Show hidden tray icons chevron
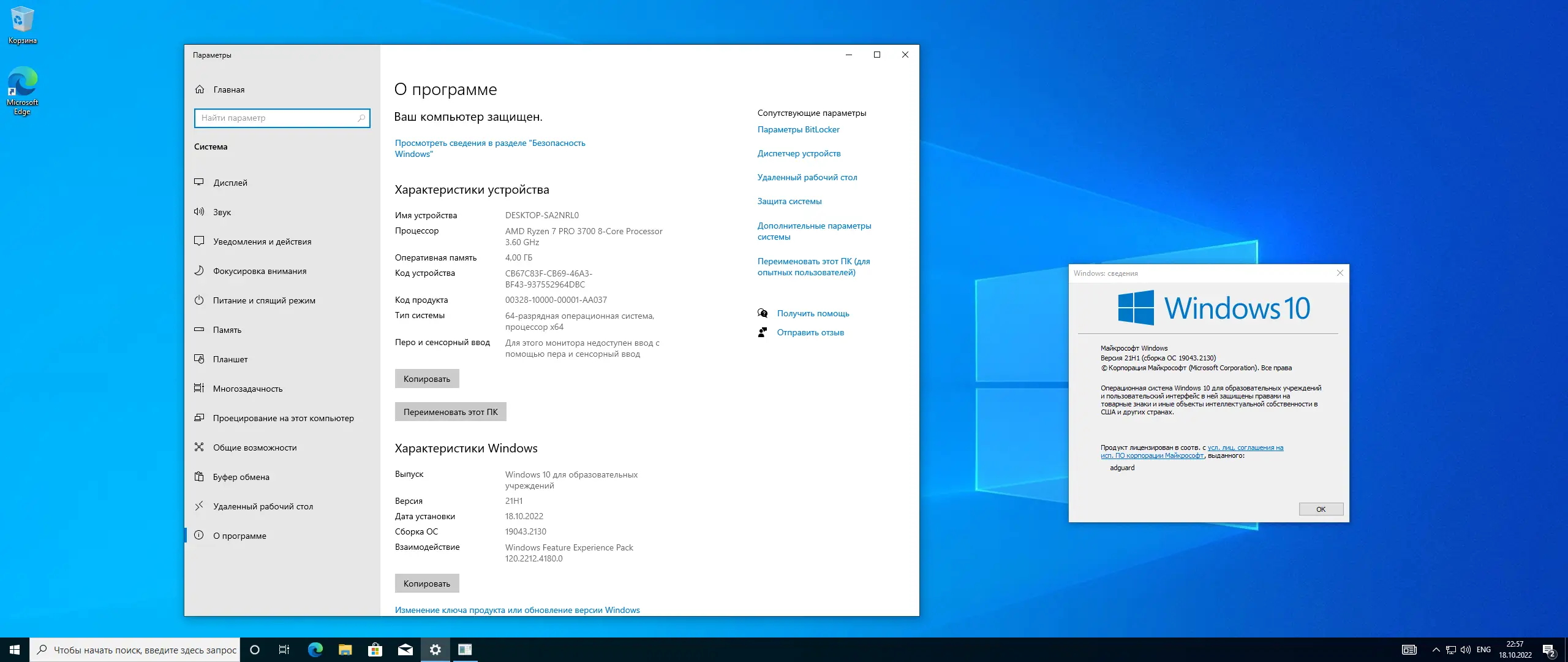This screenshot has height=662, width=1568. tap(1436, 650)
